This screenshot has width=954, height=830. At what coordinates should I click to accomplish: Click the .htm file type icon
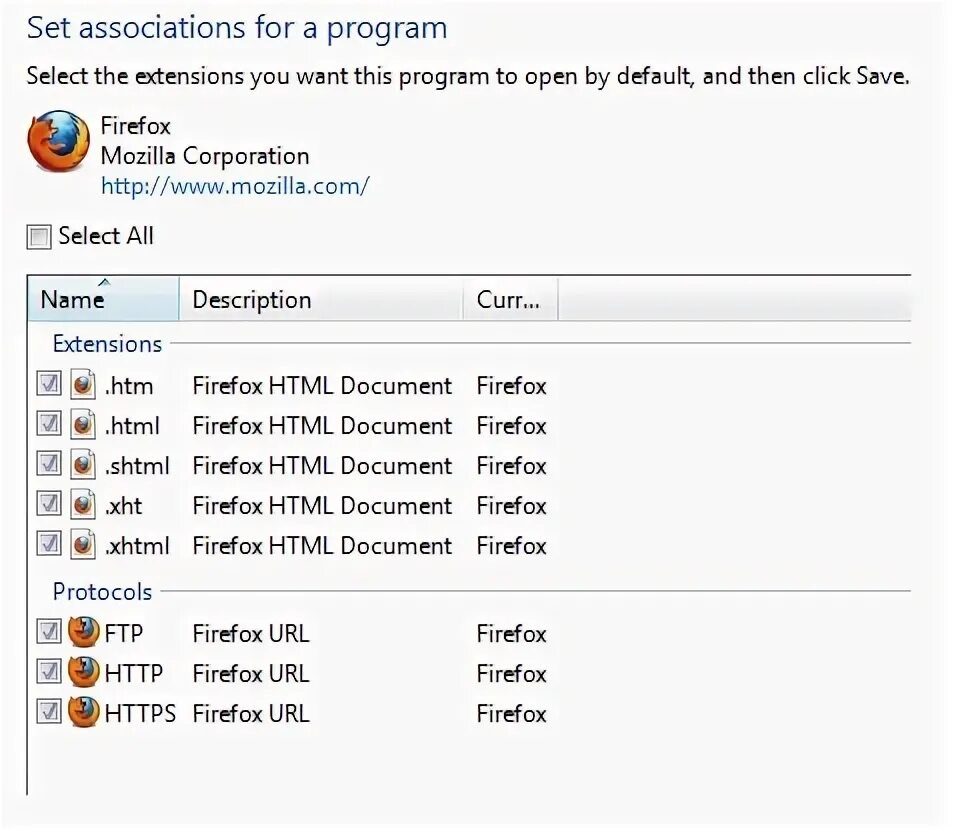click(x=83, y=385)
